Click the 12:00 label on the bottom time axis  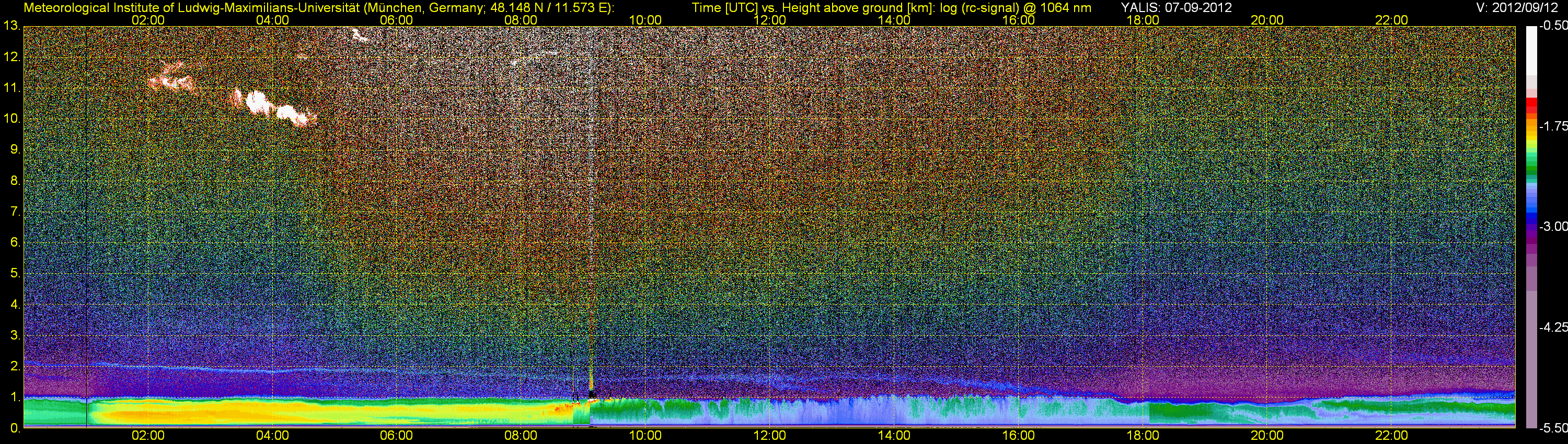[x=769, y=436]
